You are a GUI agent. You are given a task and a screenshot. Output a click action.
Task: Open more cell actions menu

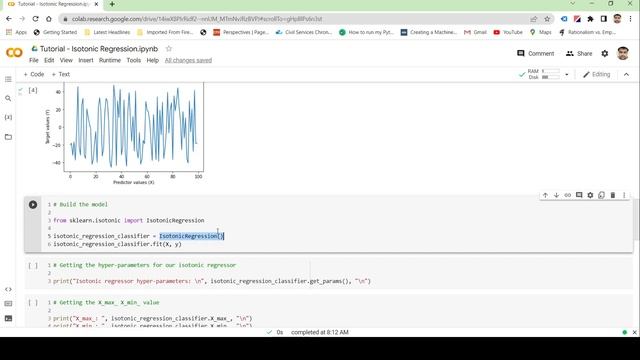[x=624, y=195]
